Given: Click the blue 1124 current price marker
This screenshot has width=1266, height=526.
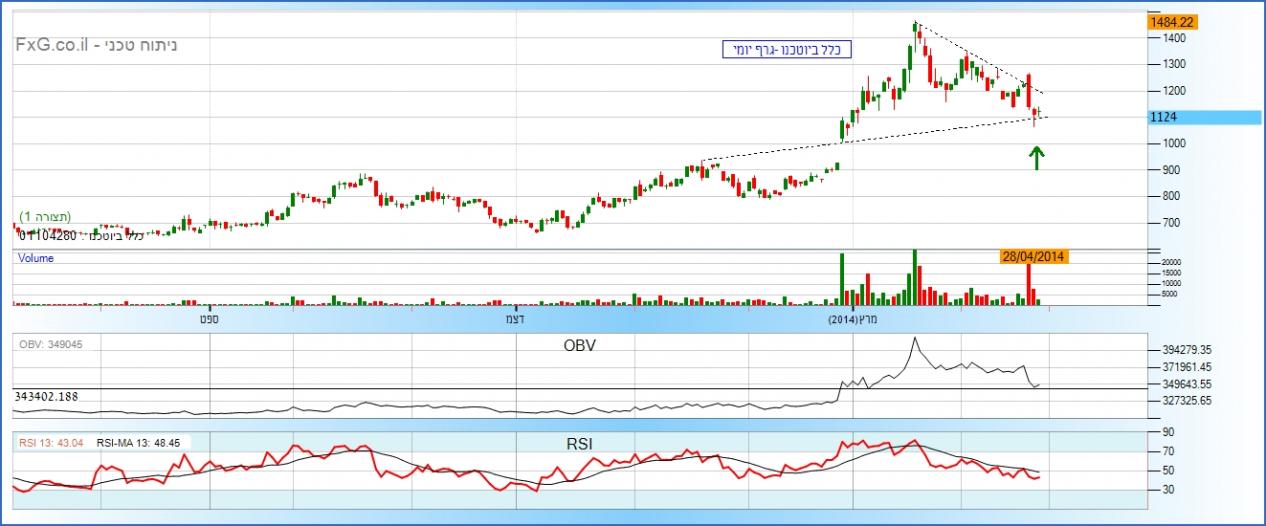Looking at the screenshot, I should (1163, 117).
